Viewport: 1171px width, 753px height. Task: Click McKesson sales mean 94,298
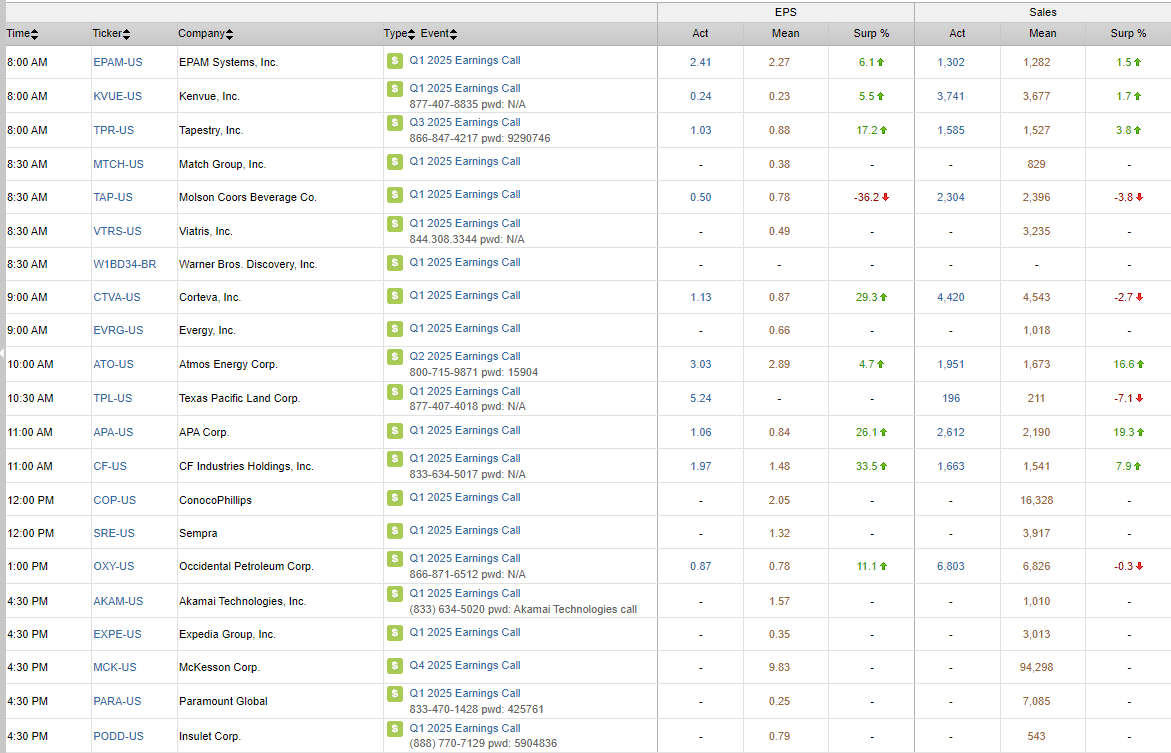[1037, 667]
